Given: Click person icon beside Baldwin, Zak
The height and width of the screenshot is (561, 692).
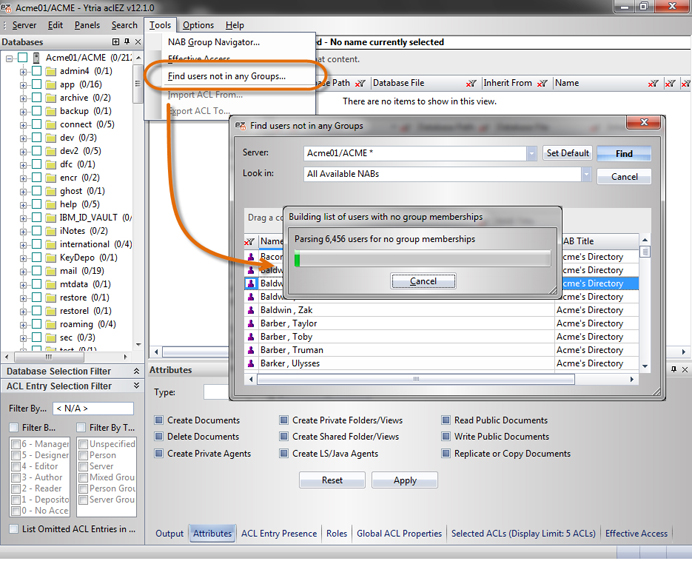Looking at the screenshot, I should [x=251, y=310].
